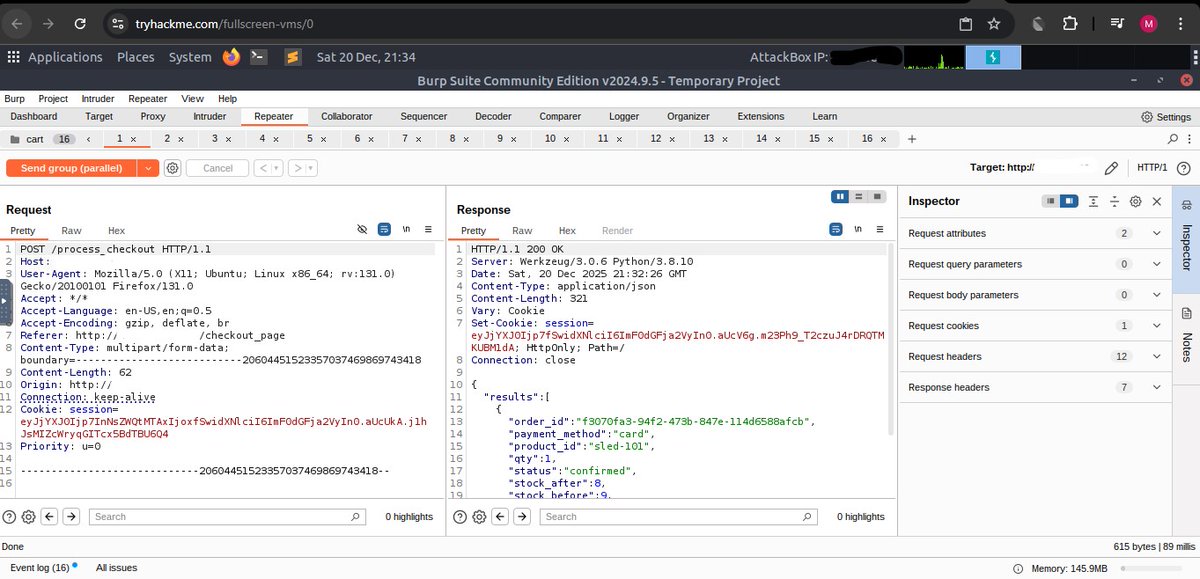Open Request editor hamburger menu

coord(428,230)
